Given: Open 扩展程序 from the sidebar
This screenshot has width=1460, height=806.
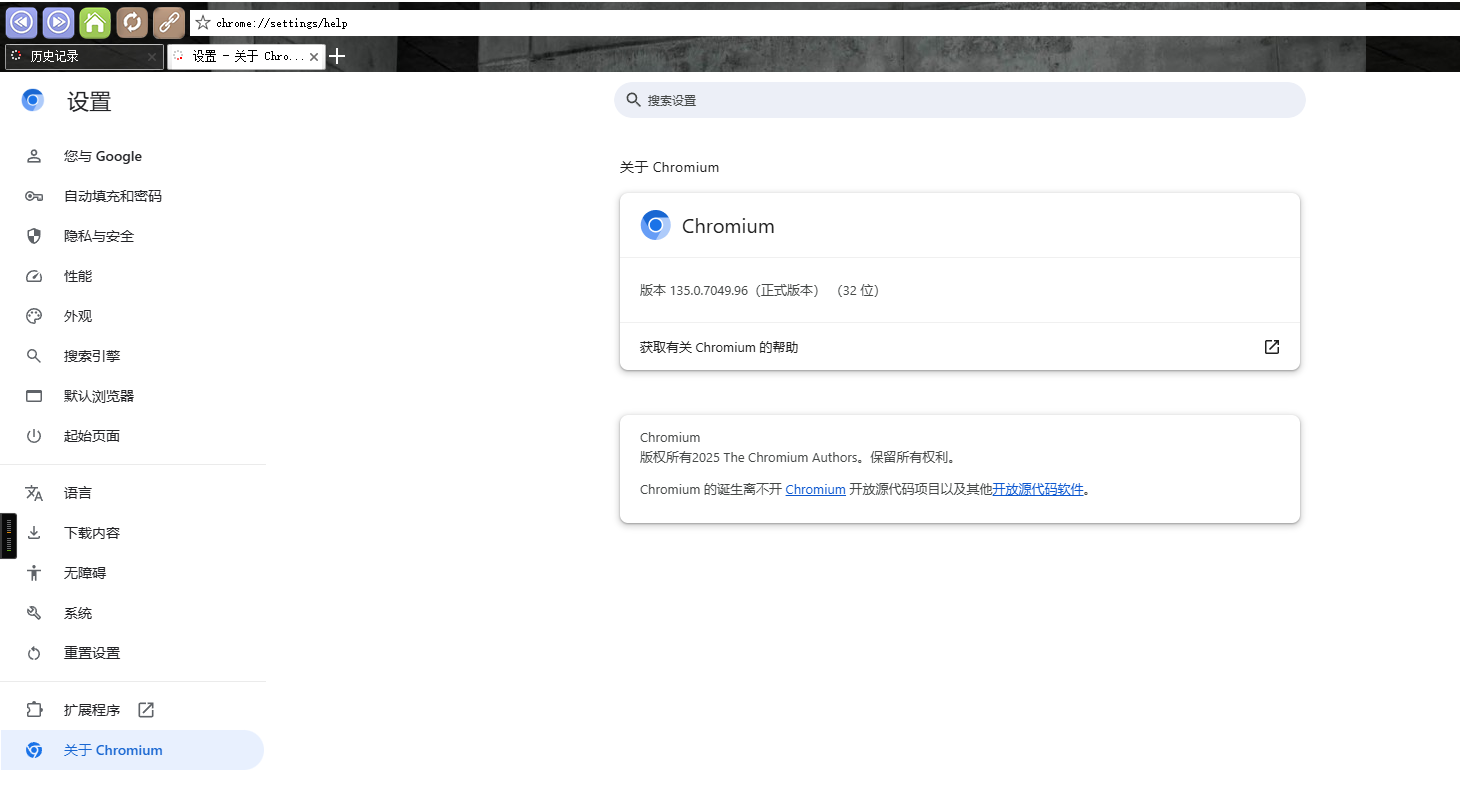Looking at the screenshot, I should pos(132,710).
